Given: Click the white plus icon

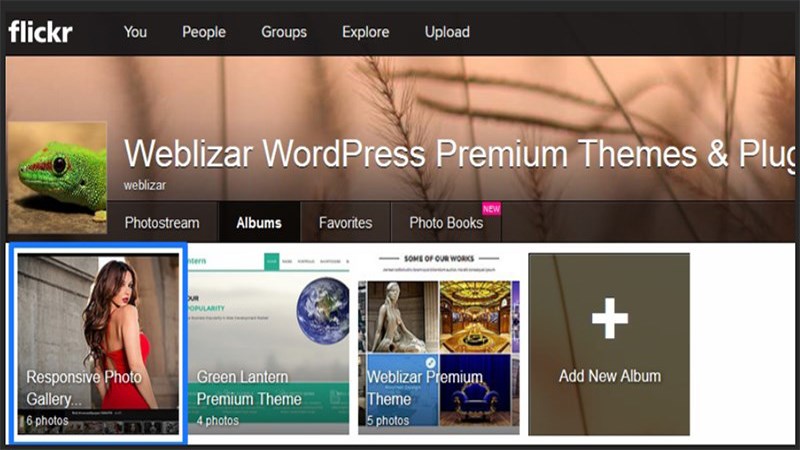Looking at the screenshot, I should pos(610,318).
